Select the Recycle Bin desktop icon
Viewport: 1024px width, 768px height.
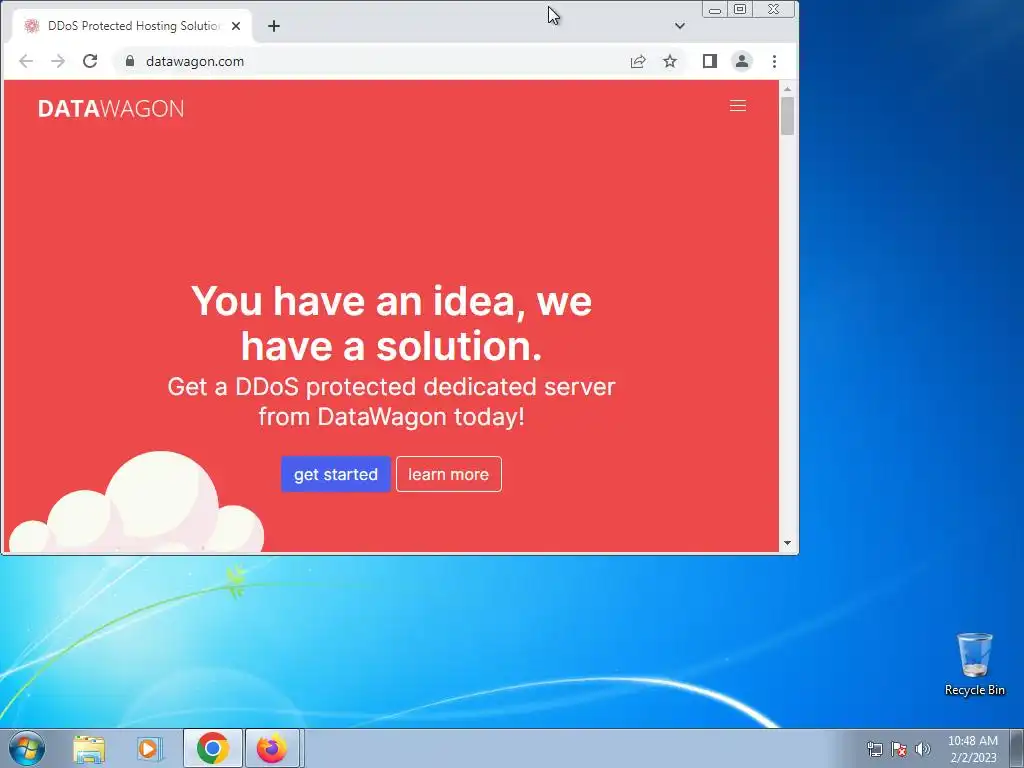point(974,664)
